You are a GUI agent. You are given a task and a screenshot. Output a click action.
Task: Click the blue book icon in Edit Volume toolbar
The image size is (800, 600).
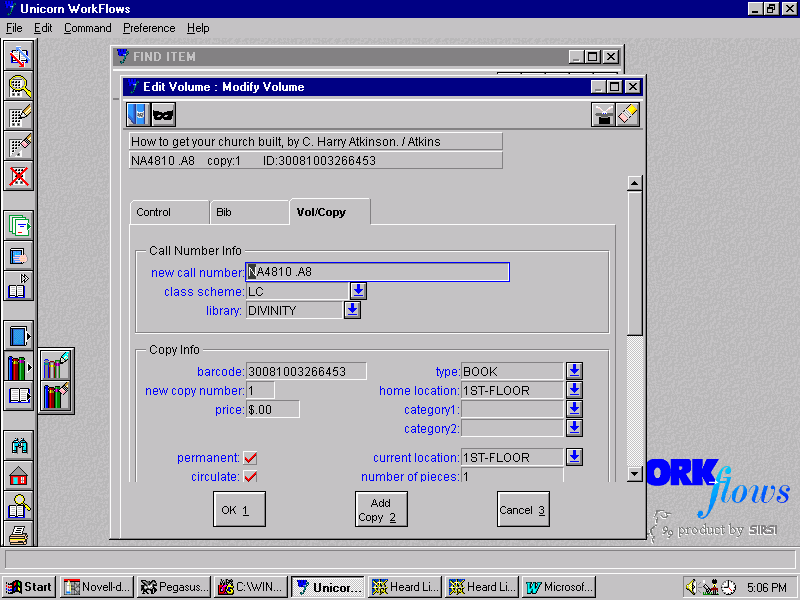coord(138,114)
